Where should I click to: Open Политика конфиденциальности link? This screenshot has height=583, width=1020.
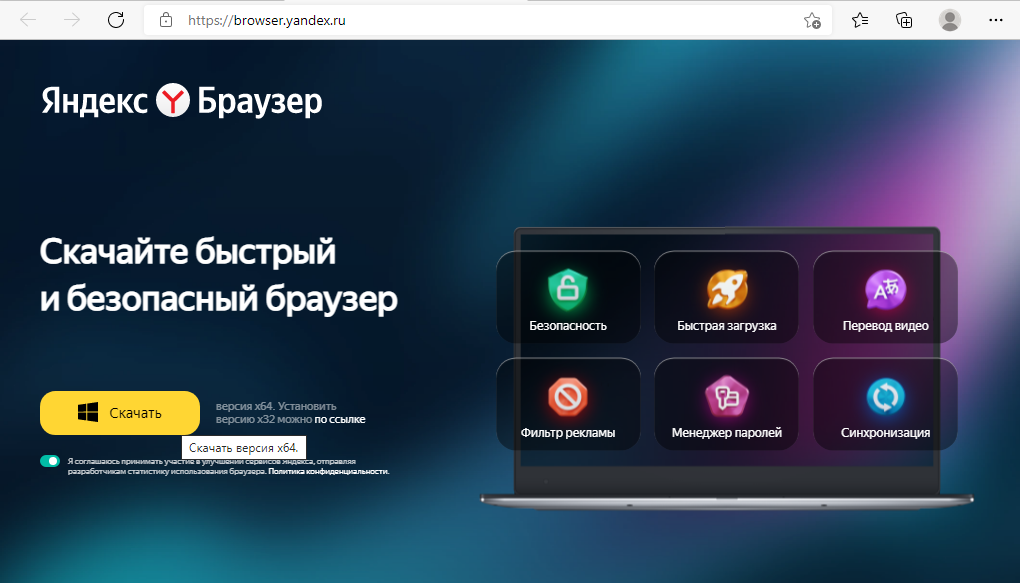coord(329,471)
